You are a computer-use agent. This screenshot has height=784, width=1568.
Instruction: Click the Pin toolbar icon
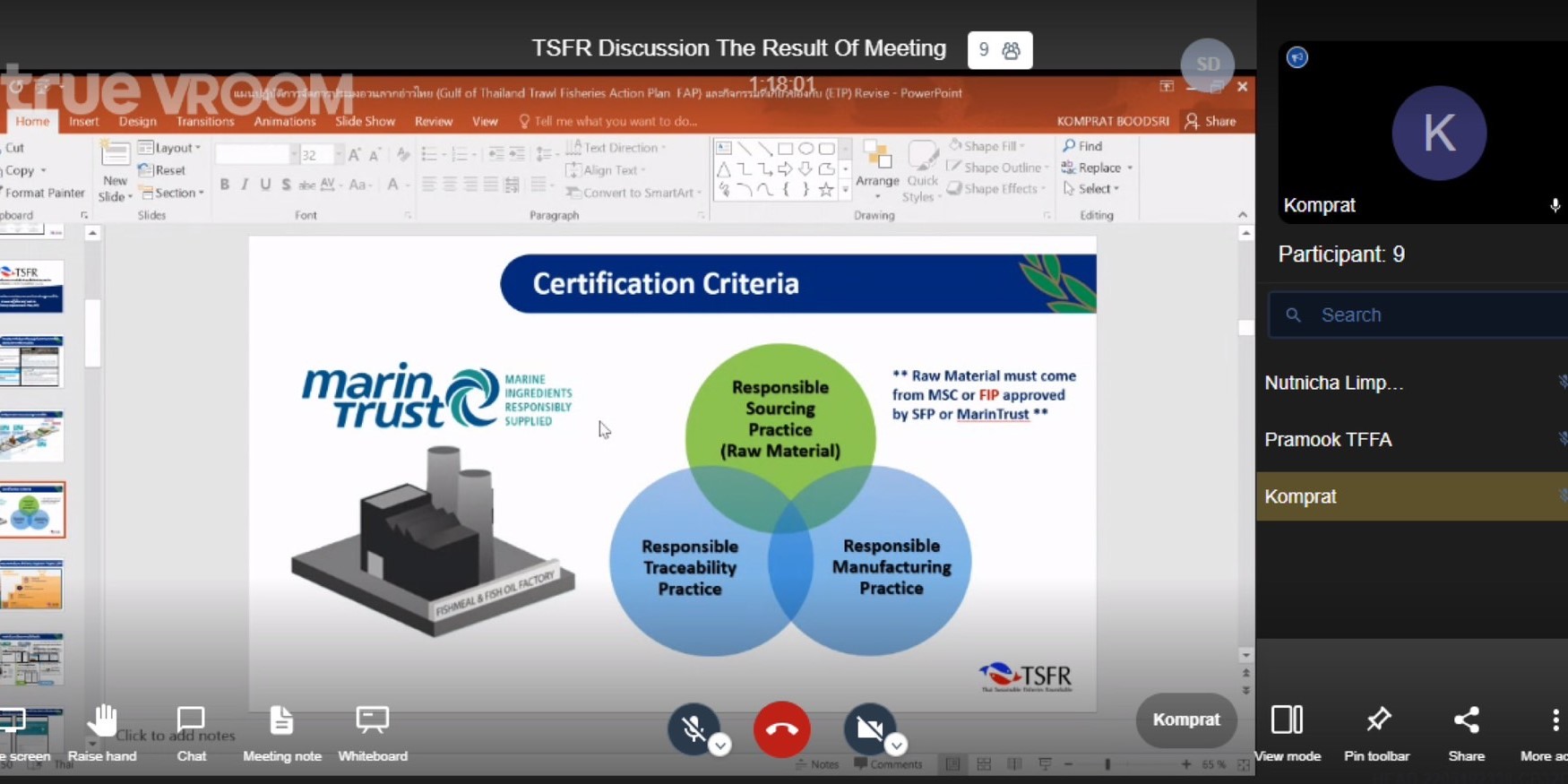pyautogui.click(x=1377, y=720)
